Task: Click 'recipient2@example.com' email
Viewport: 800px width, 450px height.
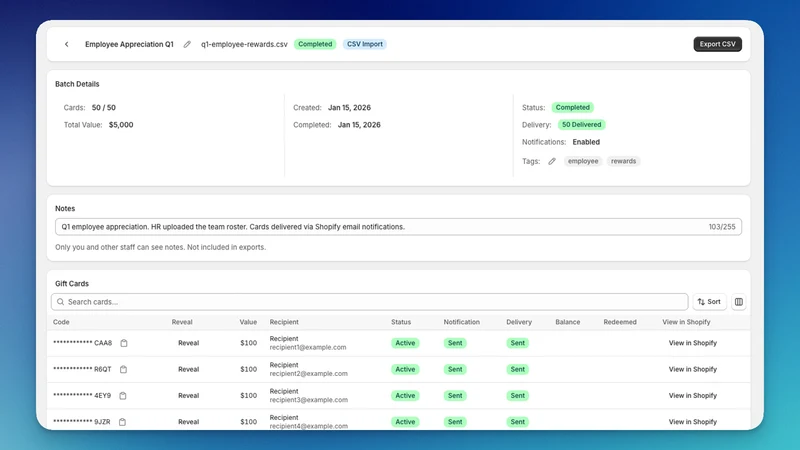Action: [308, 374]
